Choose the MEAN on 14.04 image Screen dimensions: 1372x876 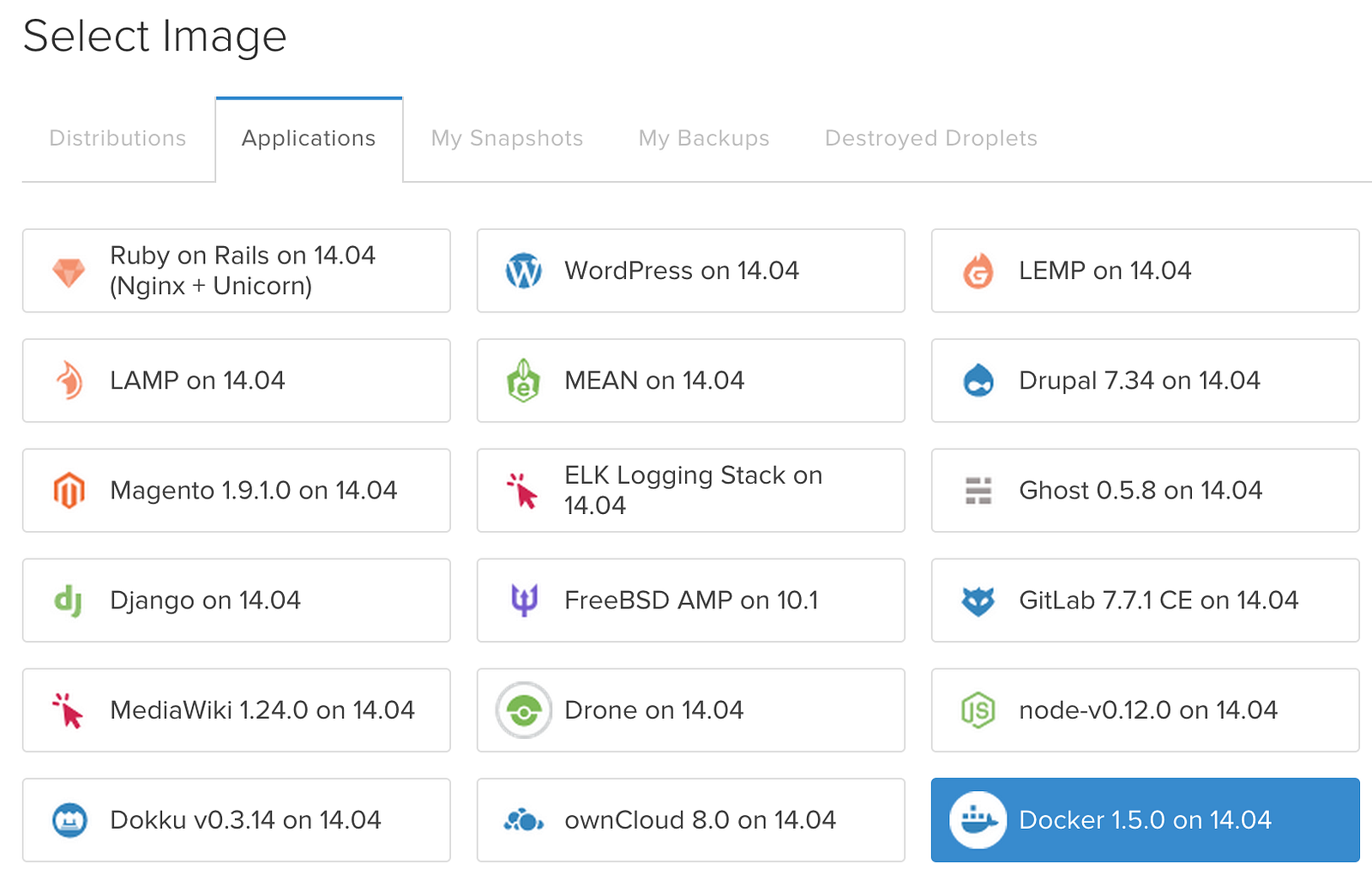pyautogui.click(x=690, y=381)
